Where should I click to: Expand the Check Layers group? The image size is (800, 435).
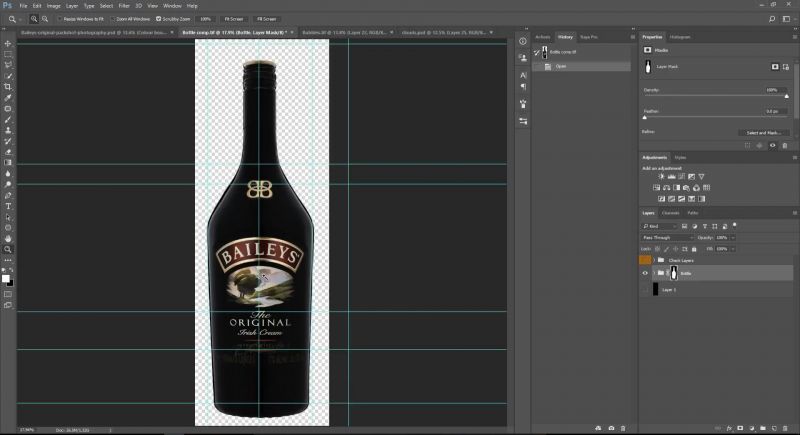coord(654,260)
